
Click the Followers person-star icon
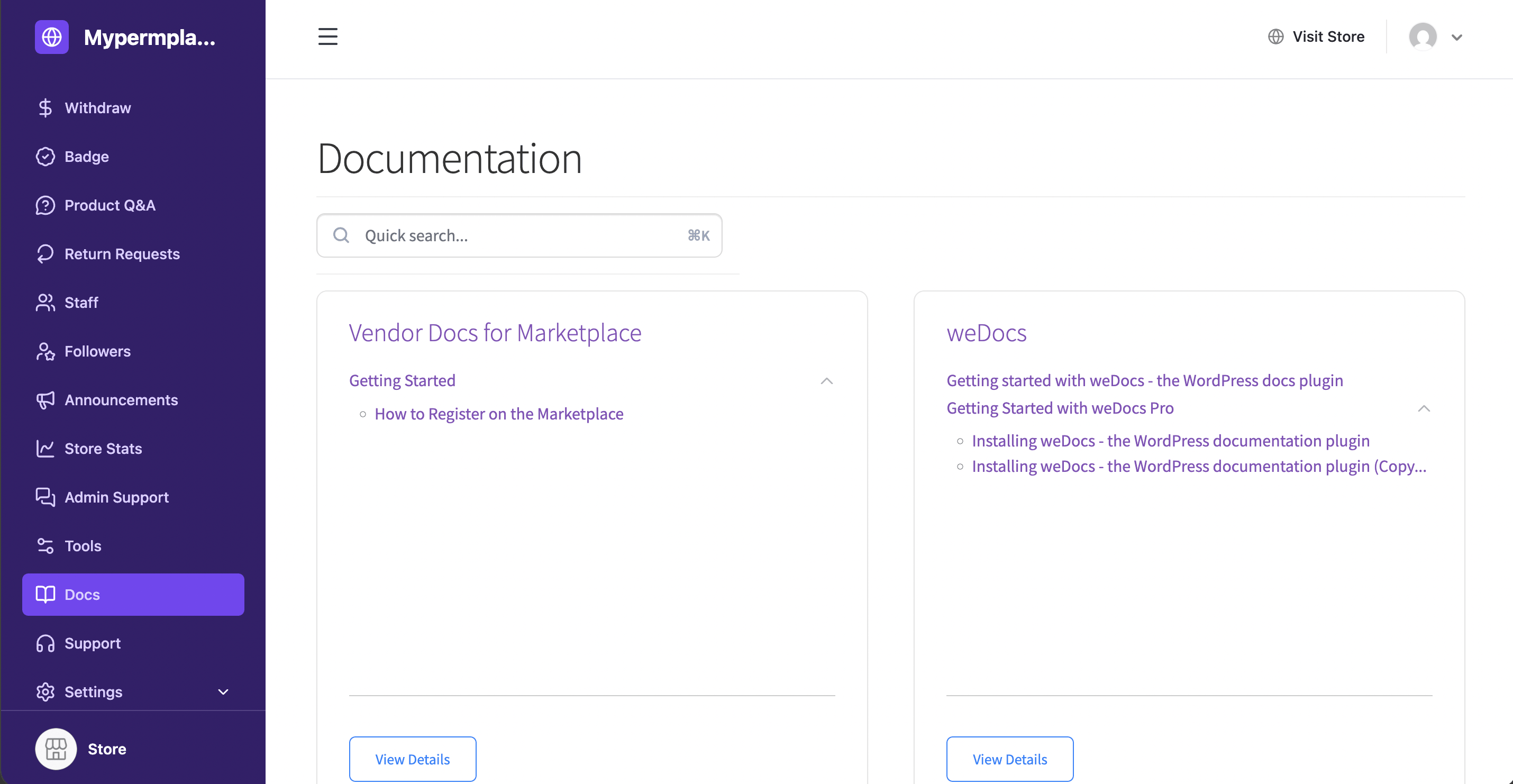point(45,351)
